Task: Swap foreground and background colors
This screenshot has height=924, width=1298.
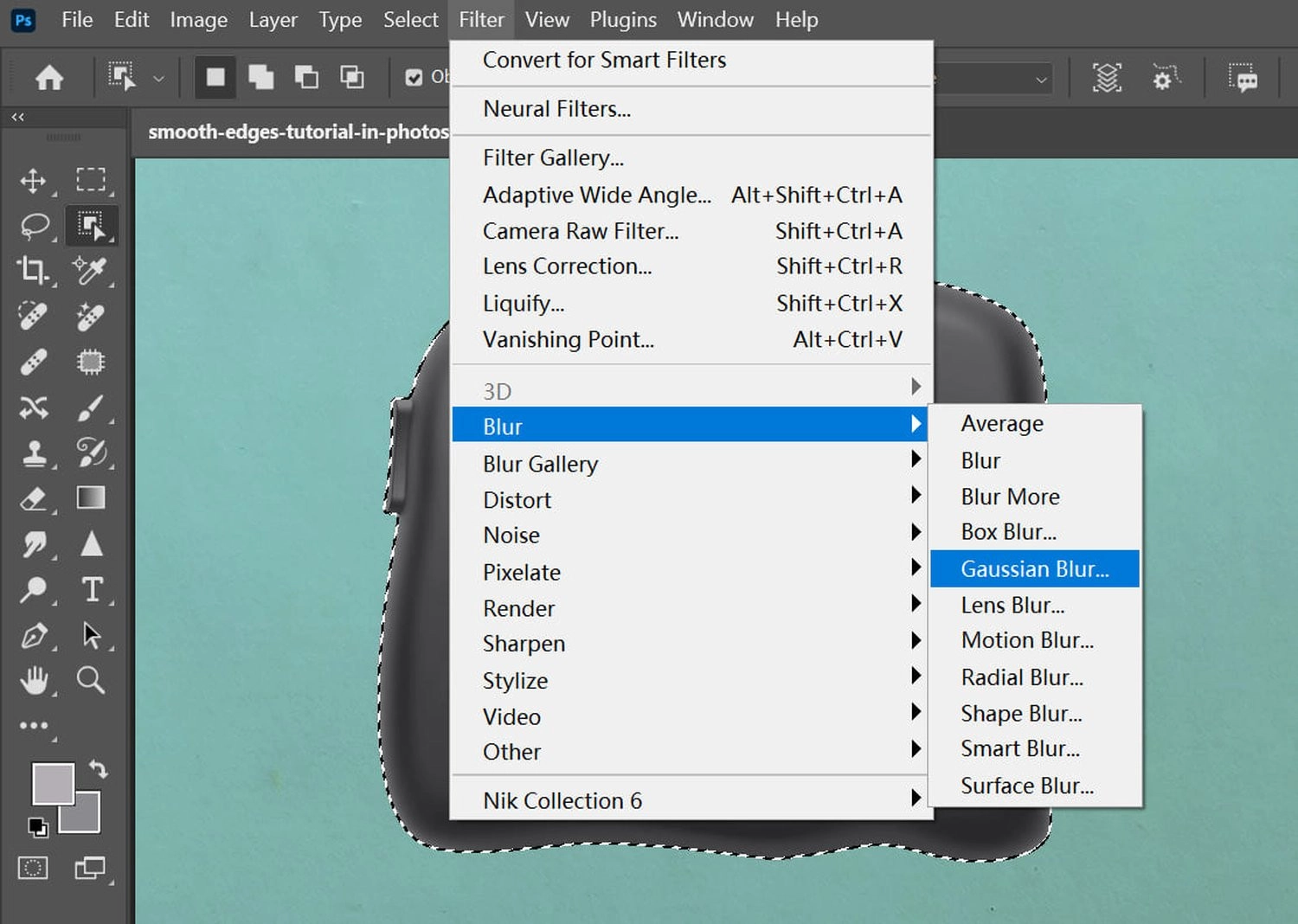Action: pos(99,769)
